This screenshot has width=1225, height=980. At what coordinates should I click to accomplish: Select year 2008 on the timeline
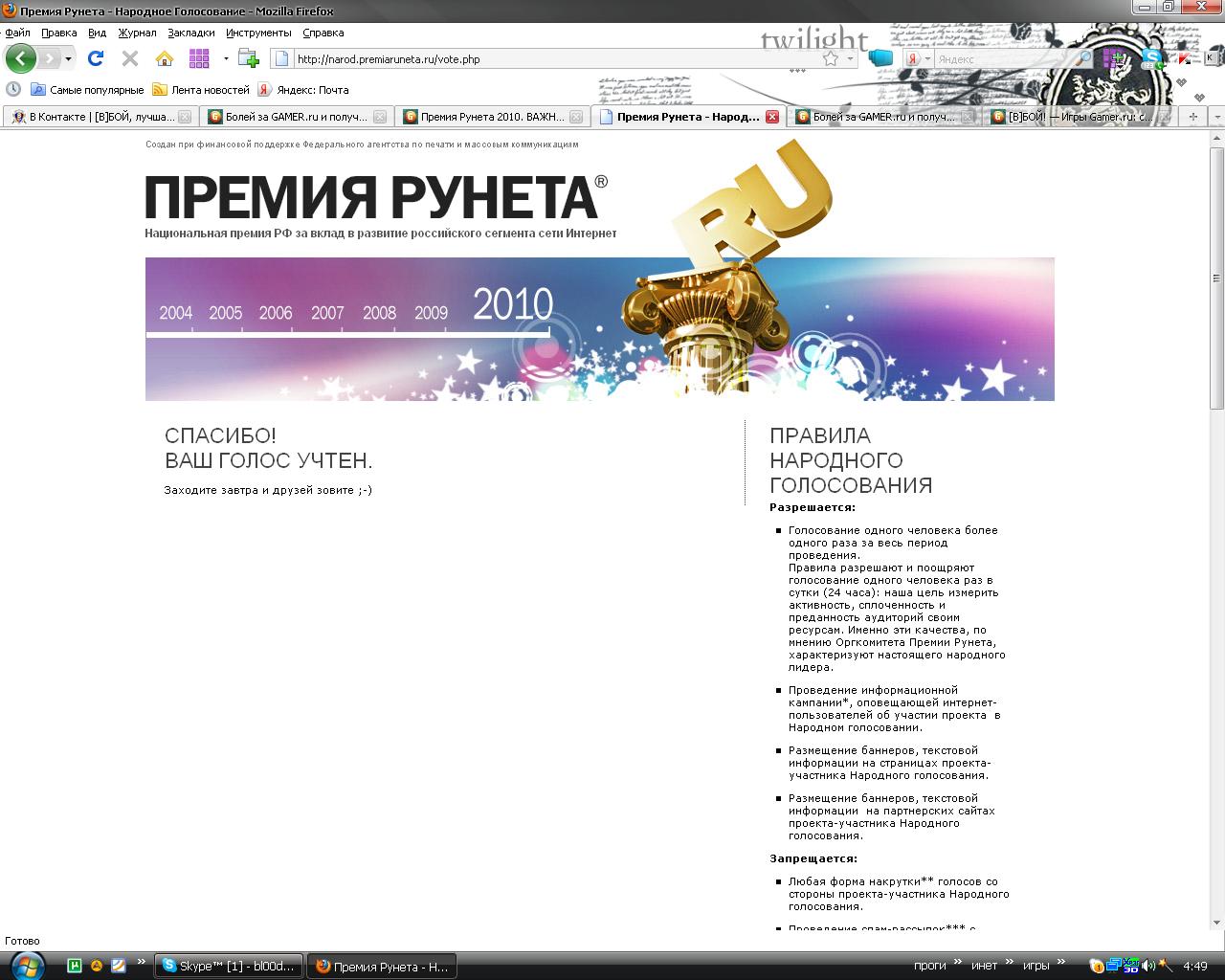[x=379, y=313]
